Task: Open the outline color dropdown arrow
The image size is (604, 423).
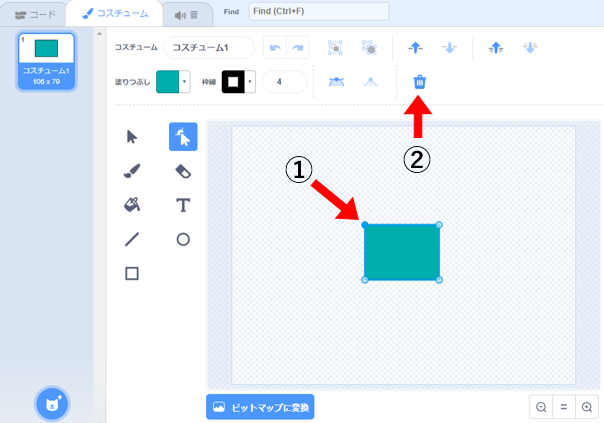Action: point(250,82)
